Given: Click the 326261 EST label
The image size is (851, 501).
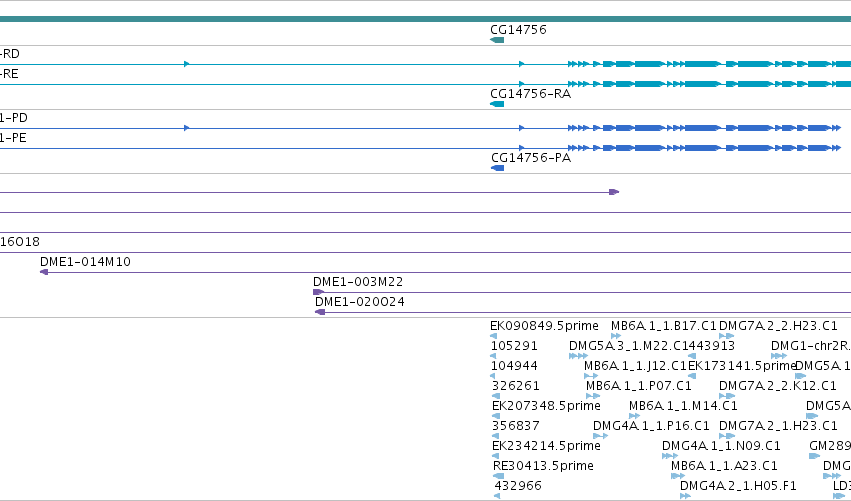Looking at the screenshot, I should pos(516,386).
